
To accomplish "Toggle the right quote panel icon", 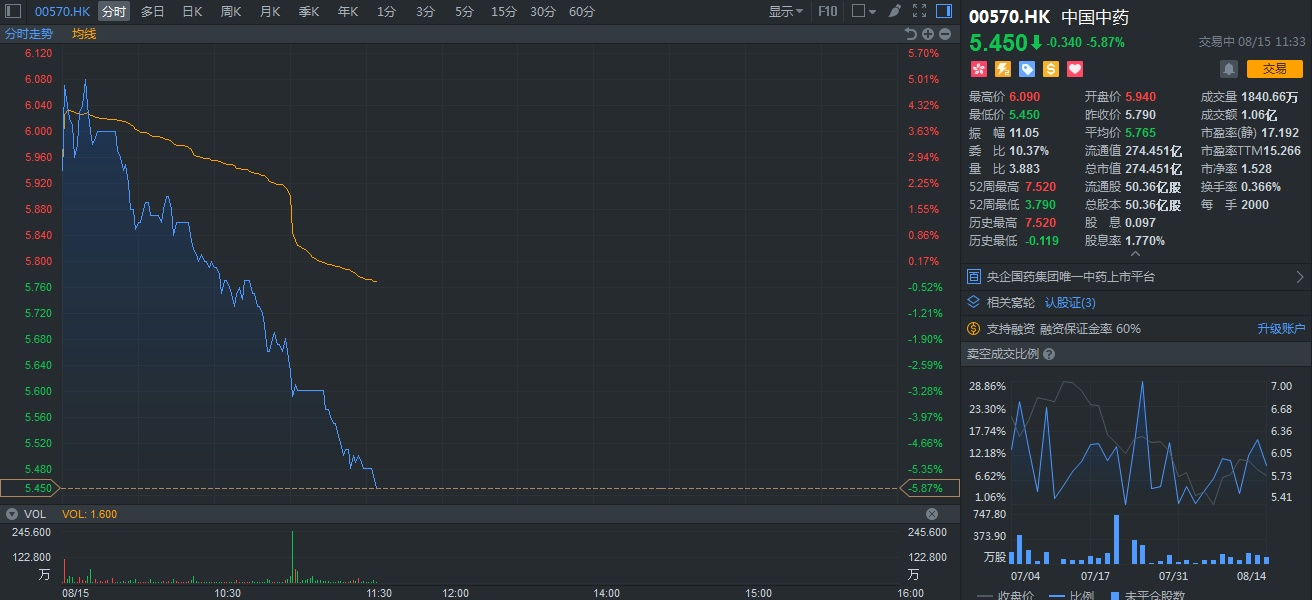I will (x=943, y=12).
